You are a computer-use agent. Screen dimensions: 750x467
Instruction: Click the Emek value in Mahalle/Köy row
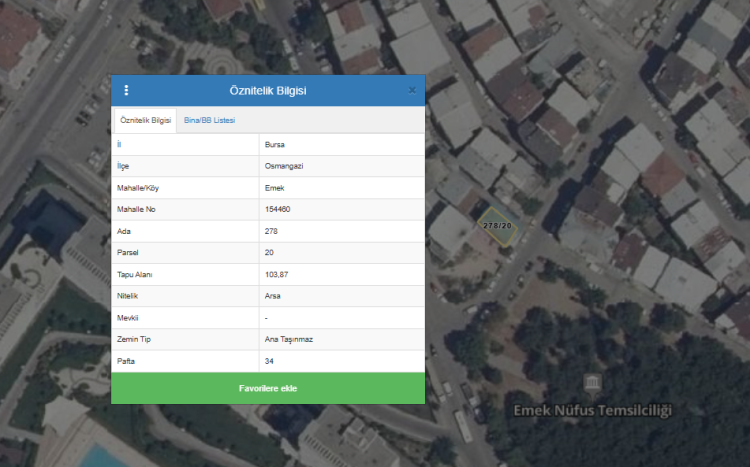[x=275, y=188]
